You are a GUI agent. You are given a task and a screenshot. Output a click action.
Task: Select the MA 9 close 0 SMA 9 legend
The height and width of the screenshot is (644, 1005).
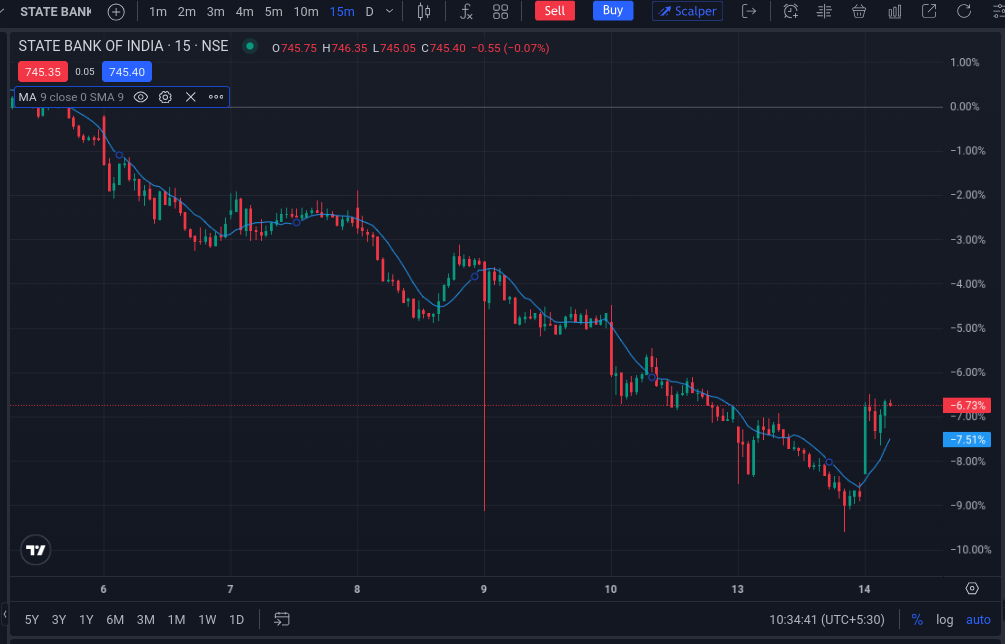coord(71,97)
